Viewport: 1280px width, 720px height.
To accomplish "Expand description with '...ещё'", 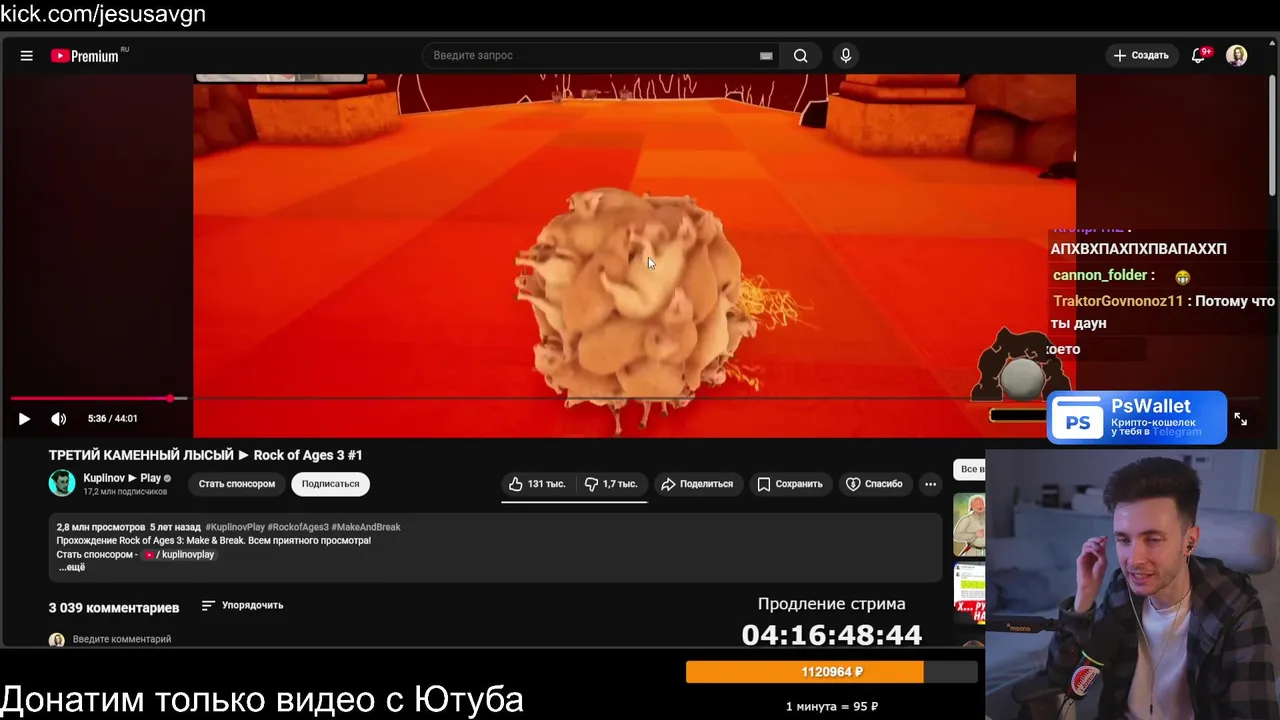I will click(71, 567).
